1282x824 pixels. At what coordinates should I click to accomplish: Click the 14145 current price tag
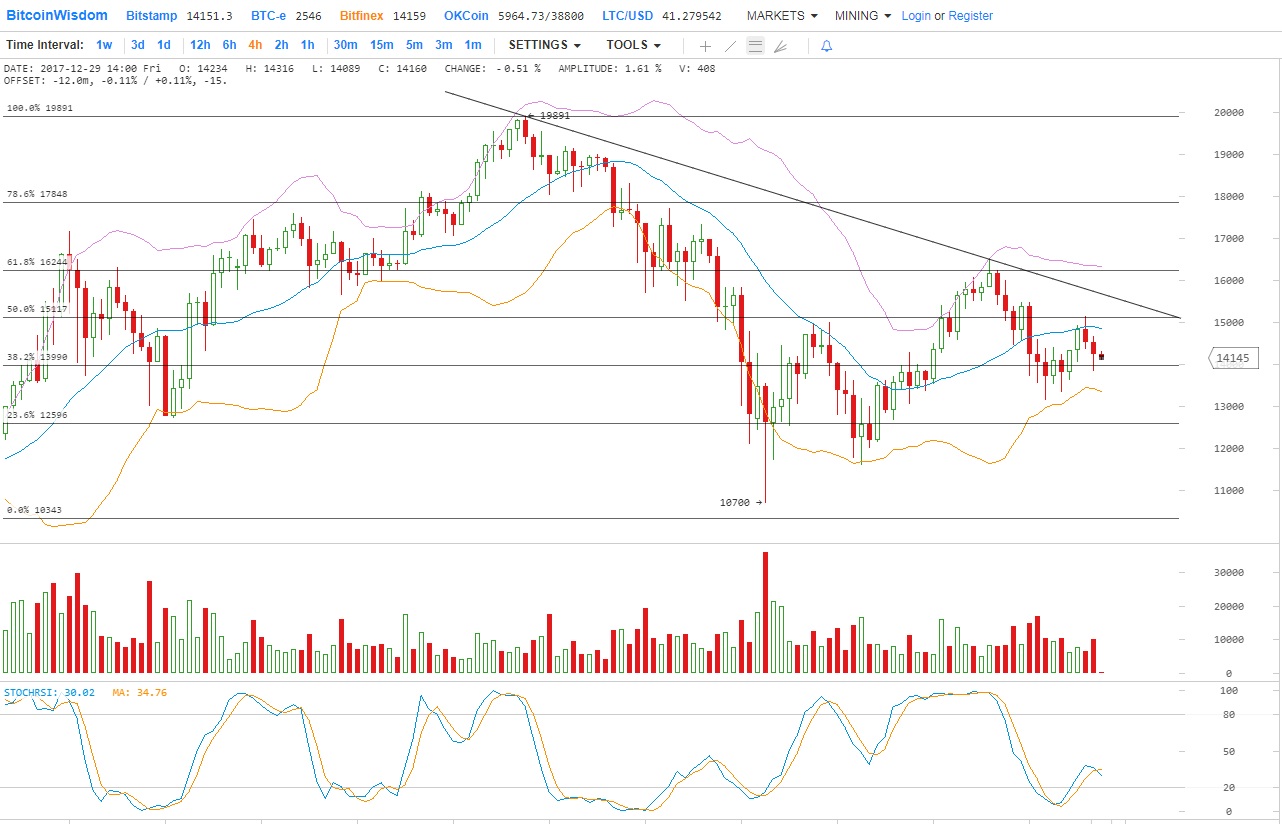point(1235,358)
